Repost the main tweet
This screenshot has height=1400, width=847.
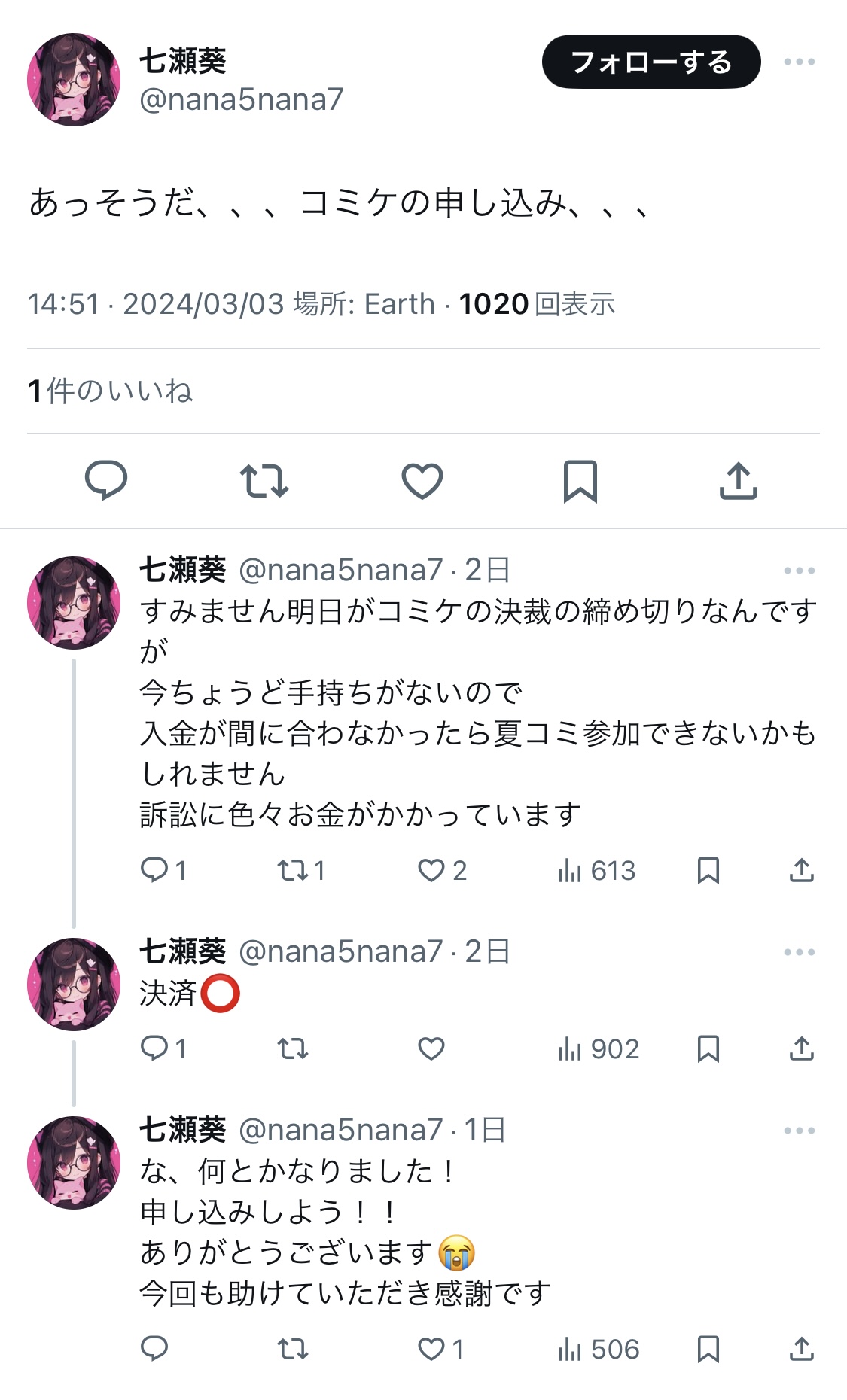coord(264,480)
